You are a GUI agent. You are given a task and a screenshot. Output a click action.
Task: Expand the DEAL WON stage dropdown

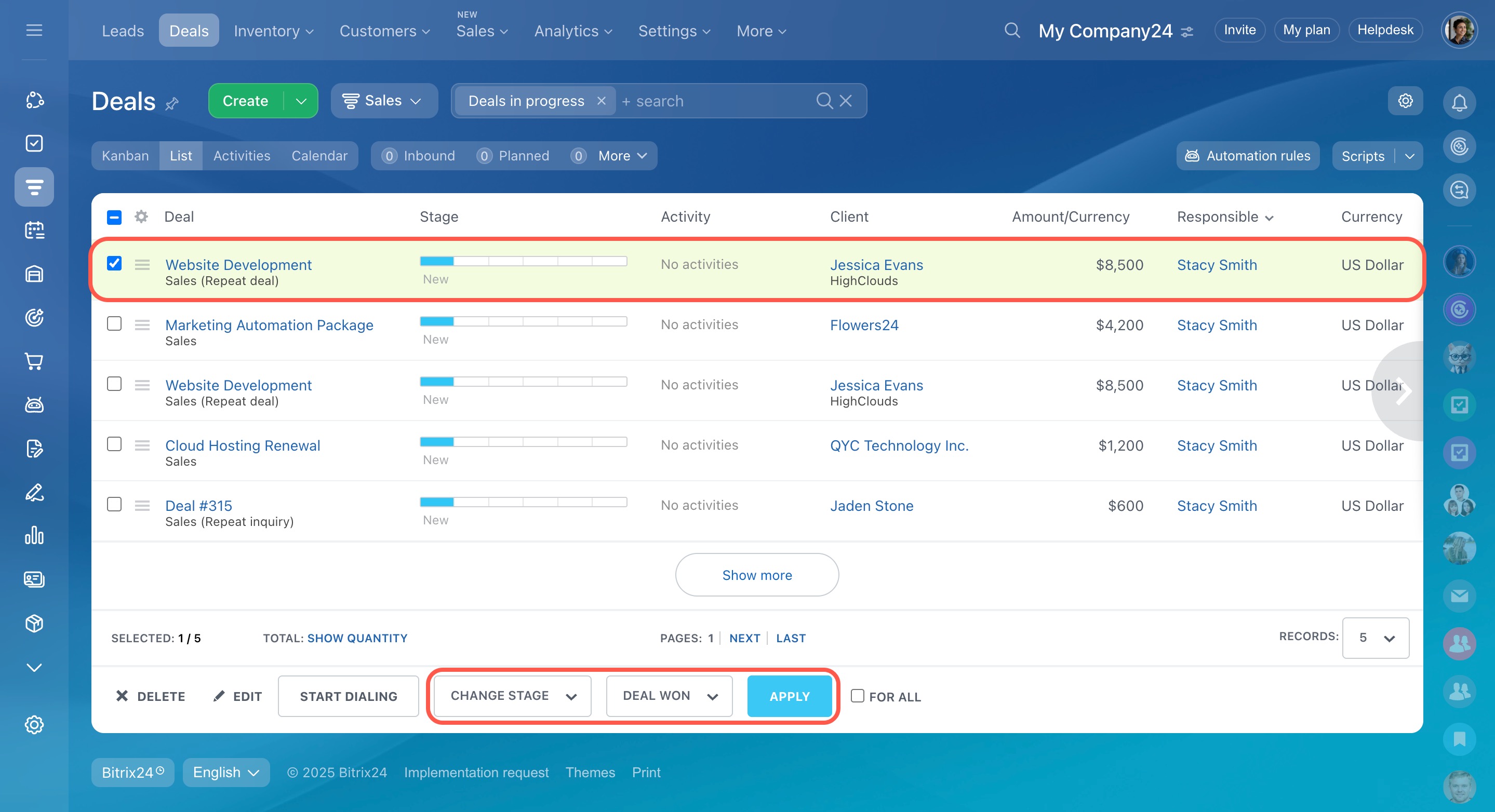tap(669, 696)
